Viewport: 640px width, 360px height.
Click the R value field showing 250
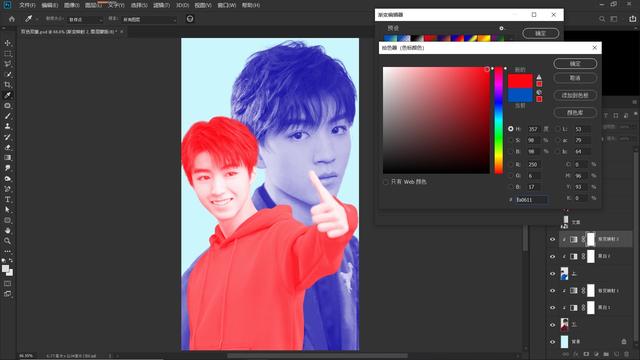click(534, 164)
